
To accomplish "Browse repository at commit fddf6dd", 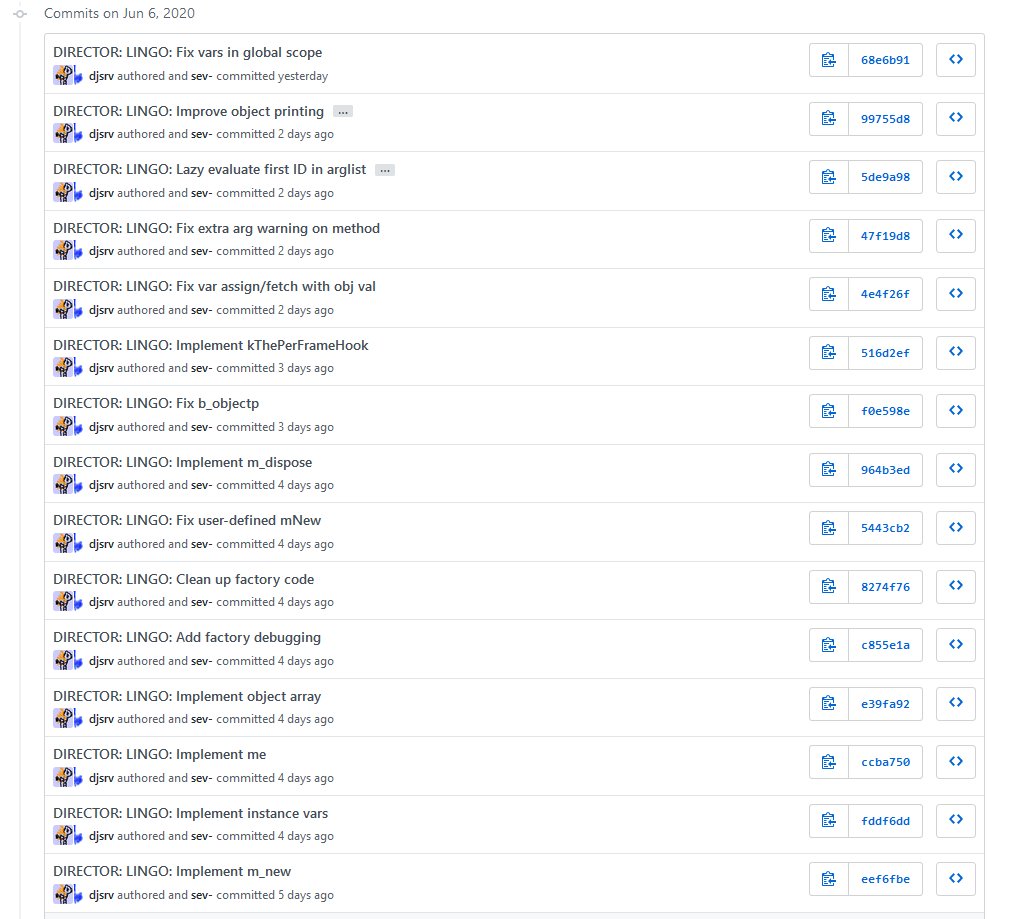I will (956, 821).
